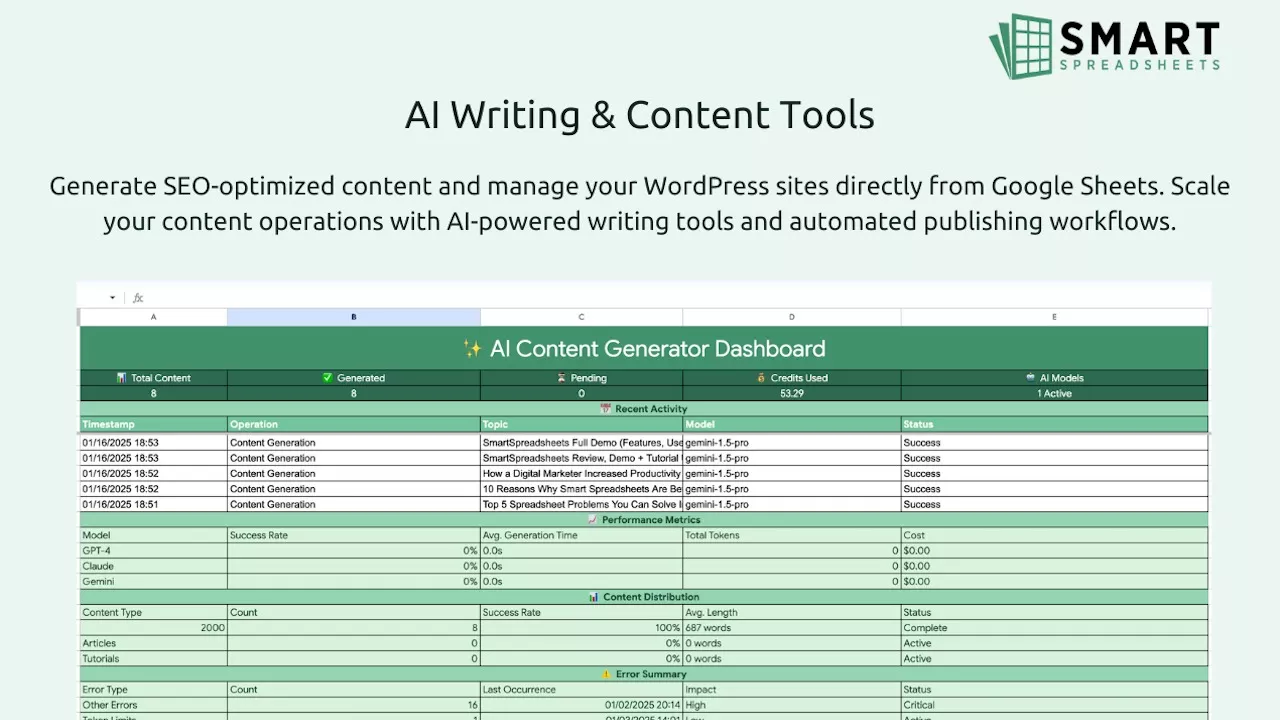Select column B header
The height and width of the screenshot is (720, 1280).
click(x=353, y=317)
